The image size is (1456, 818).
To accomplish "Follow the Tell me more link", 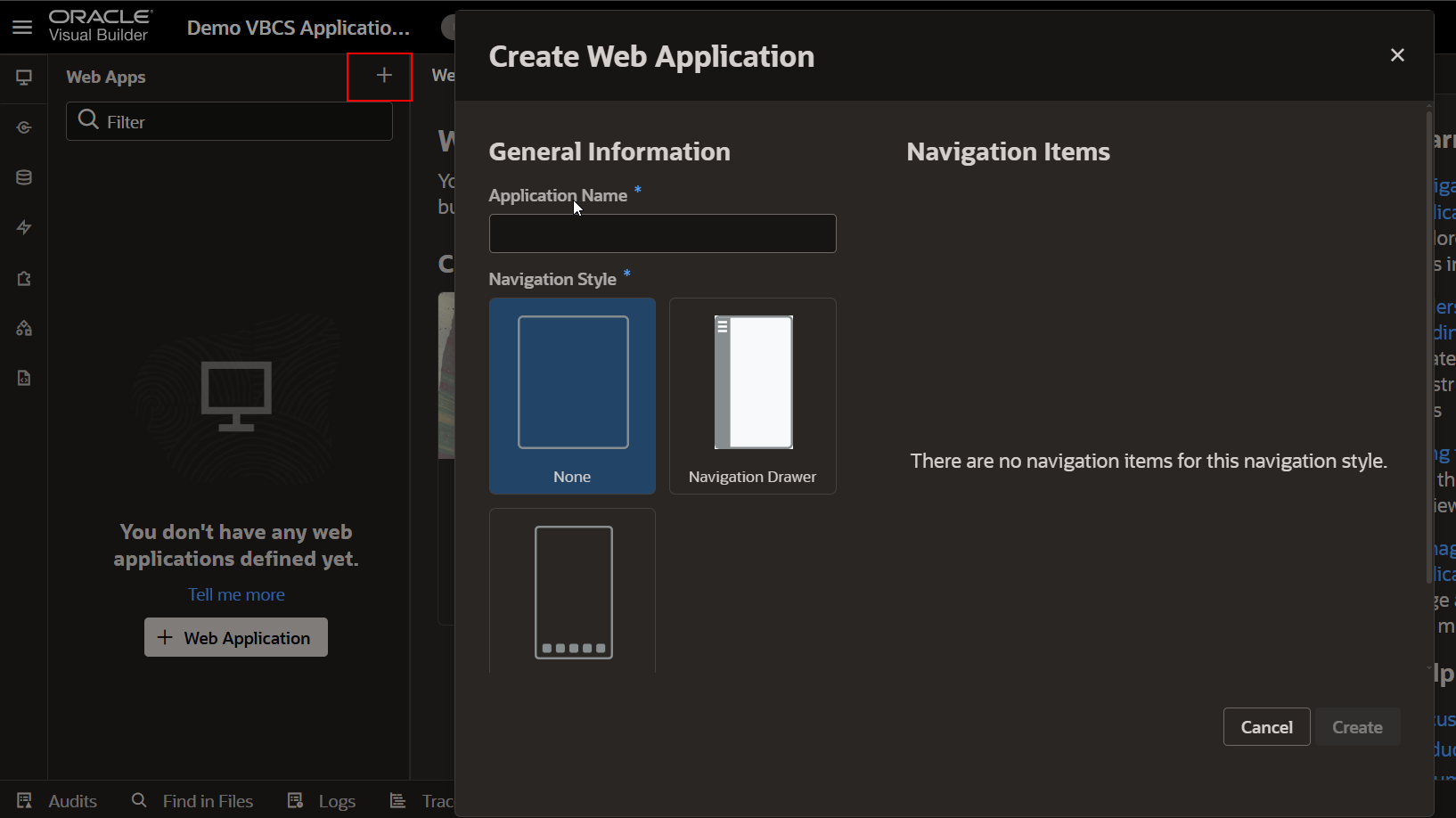I will 236,594.
